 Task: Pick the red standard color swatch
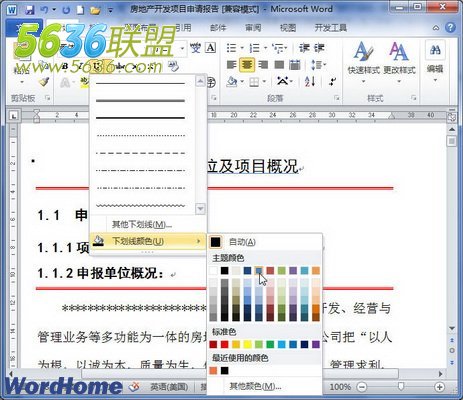pyautogui.click(x=225, y=344)
